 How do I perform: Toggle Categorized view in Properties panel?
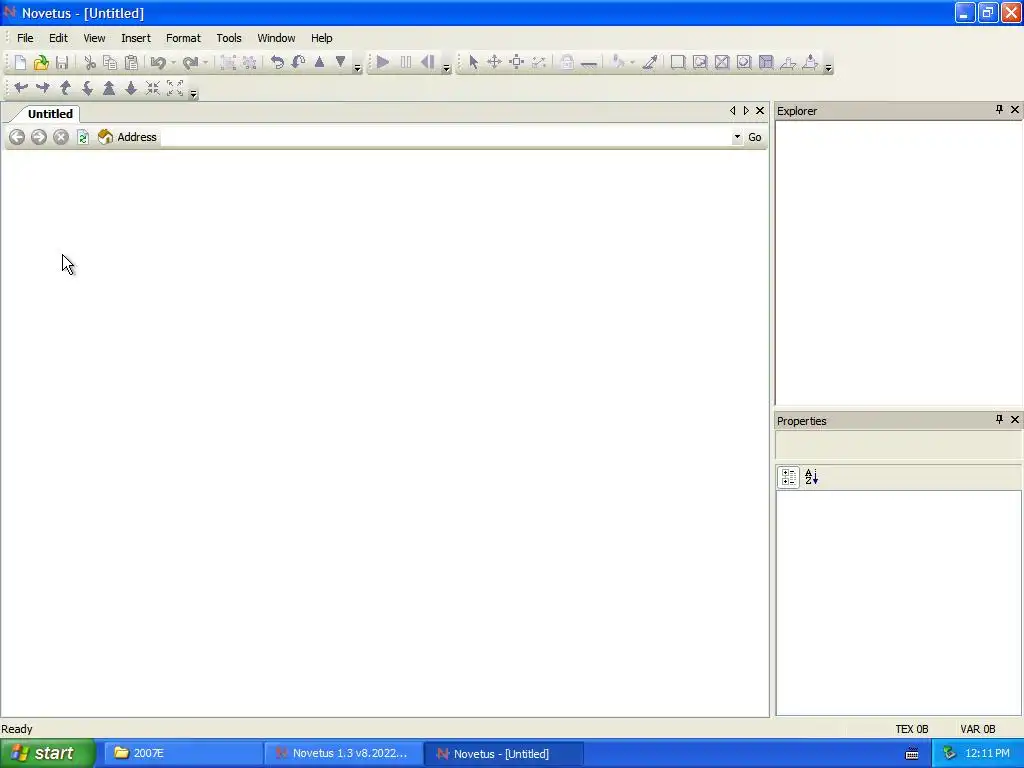[x=788, y=477]
